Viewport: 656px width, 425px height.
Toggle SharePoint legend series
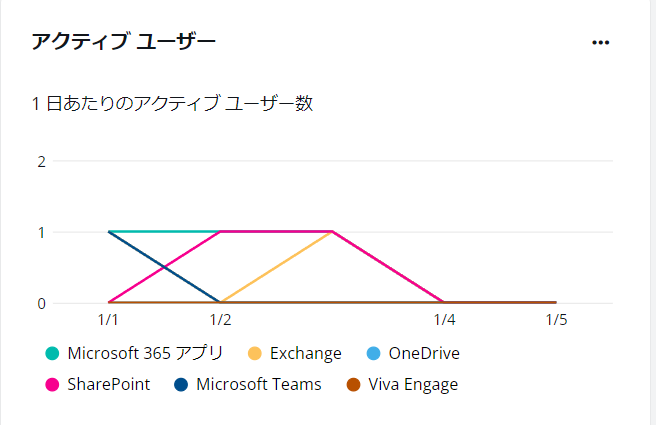[97, 384]
